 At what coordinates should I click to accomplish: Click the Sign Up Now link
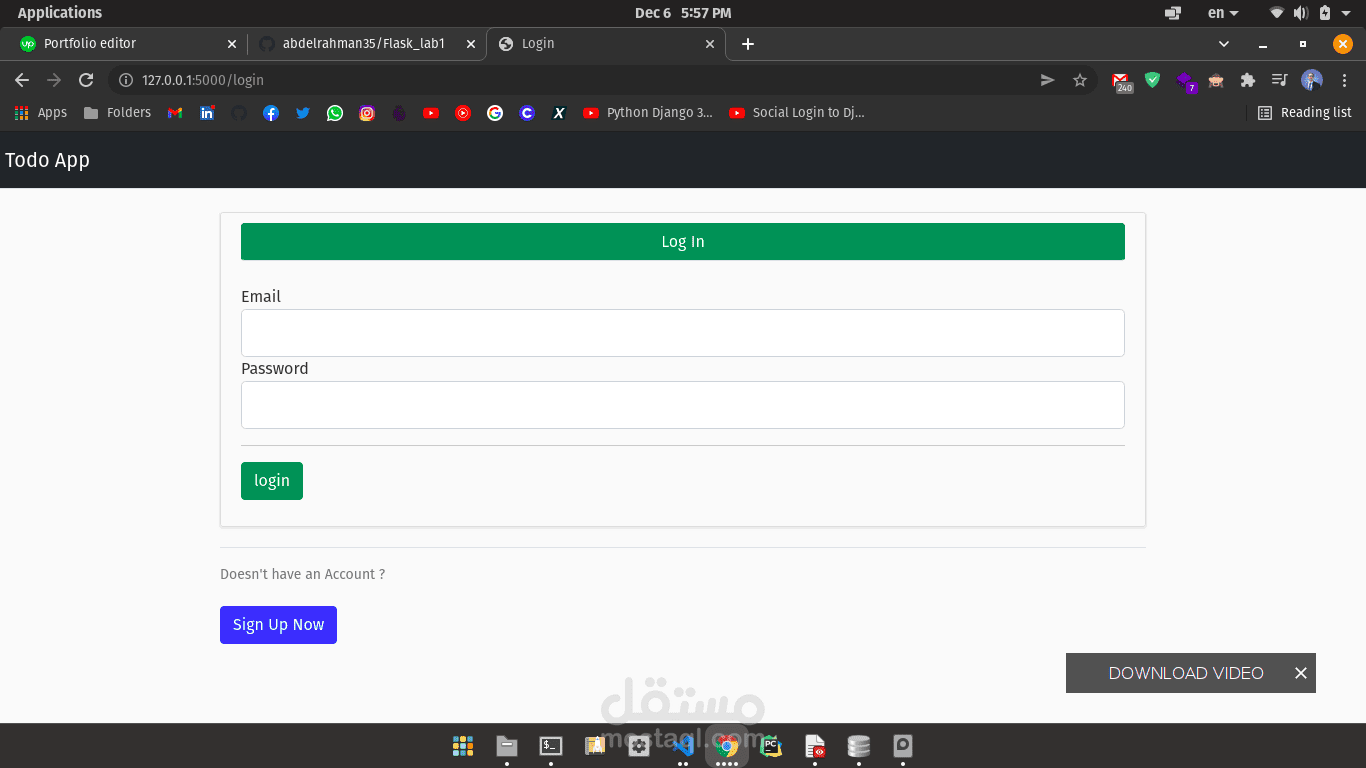278,624
